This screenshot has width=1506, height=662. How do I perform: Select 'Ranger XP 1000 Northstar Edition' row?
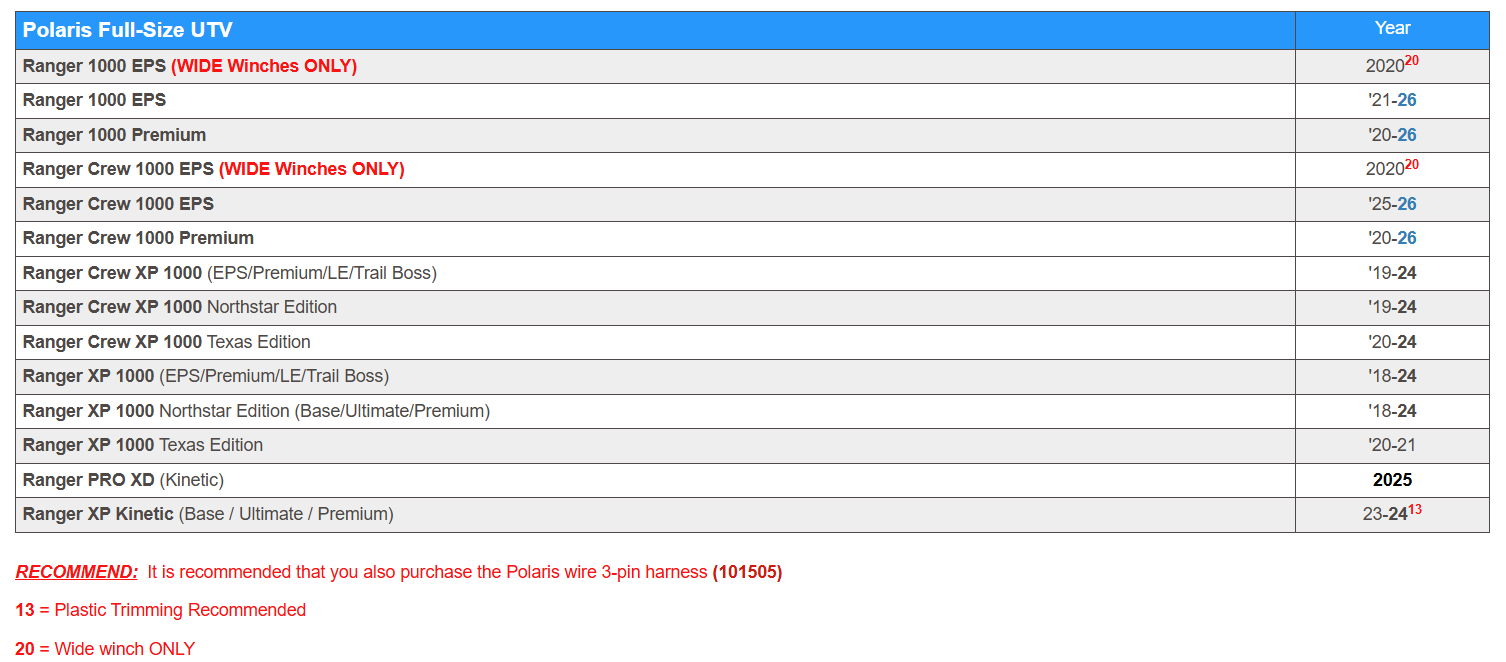click(752, 411)
